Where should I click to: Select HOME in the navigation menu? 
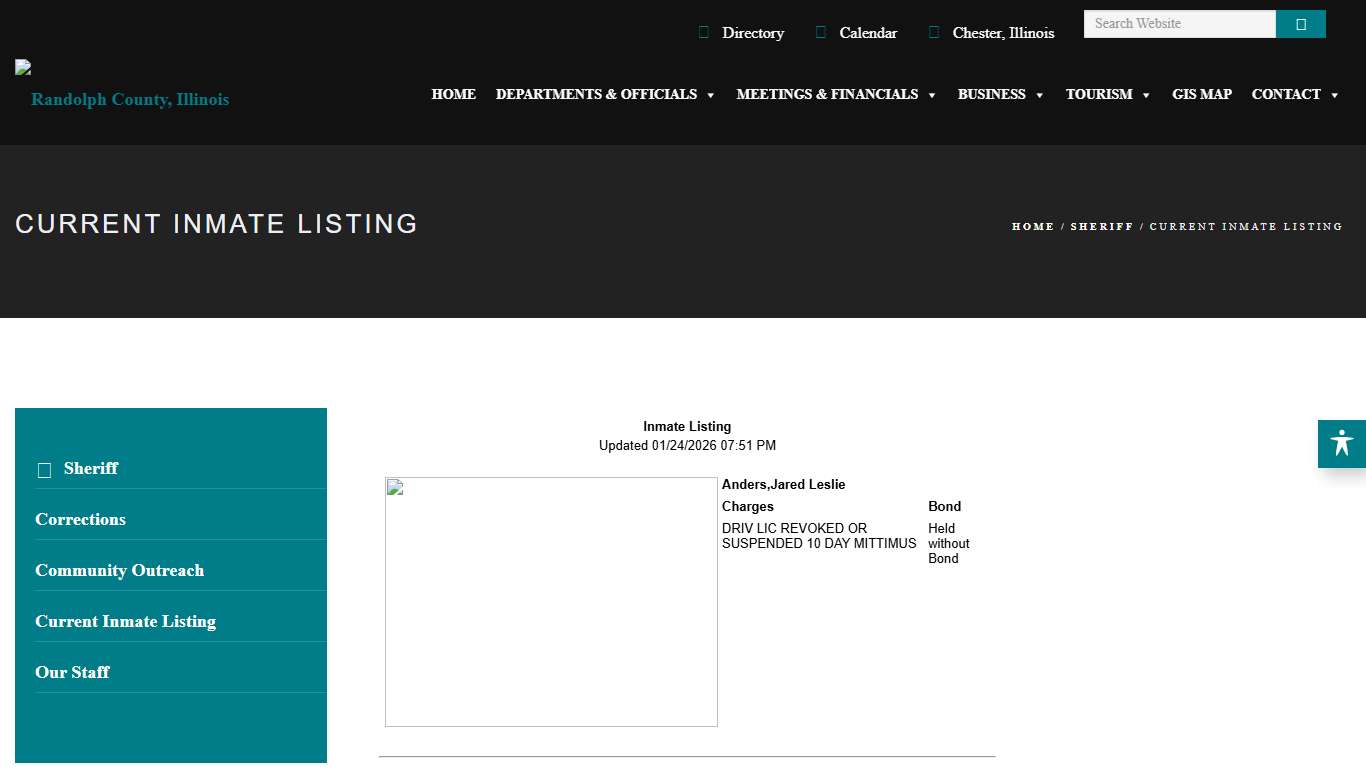454,94
